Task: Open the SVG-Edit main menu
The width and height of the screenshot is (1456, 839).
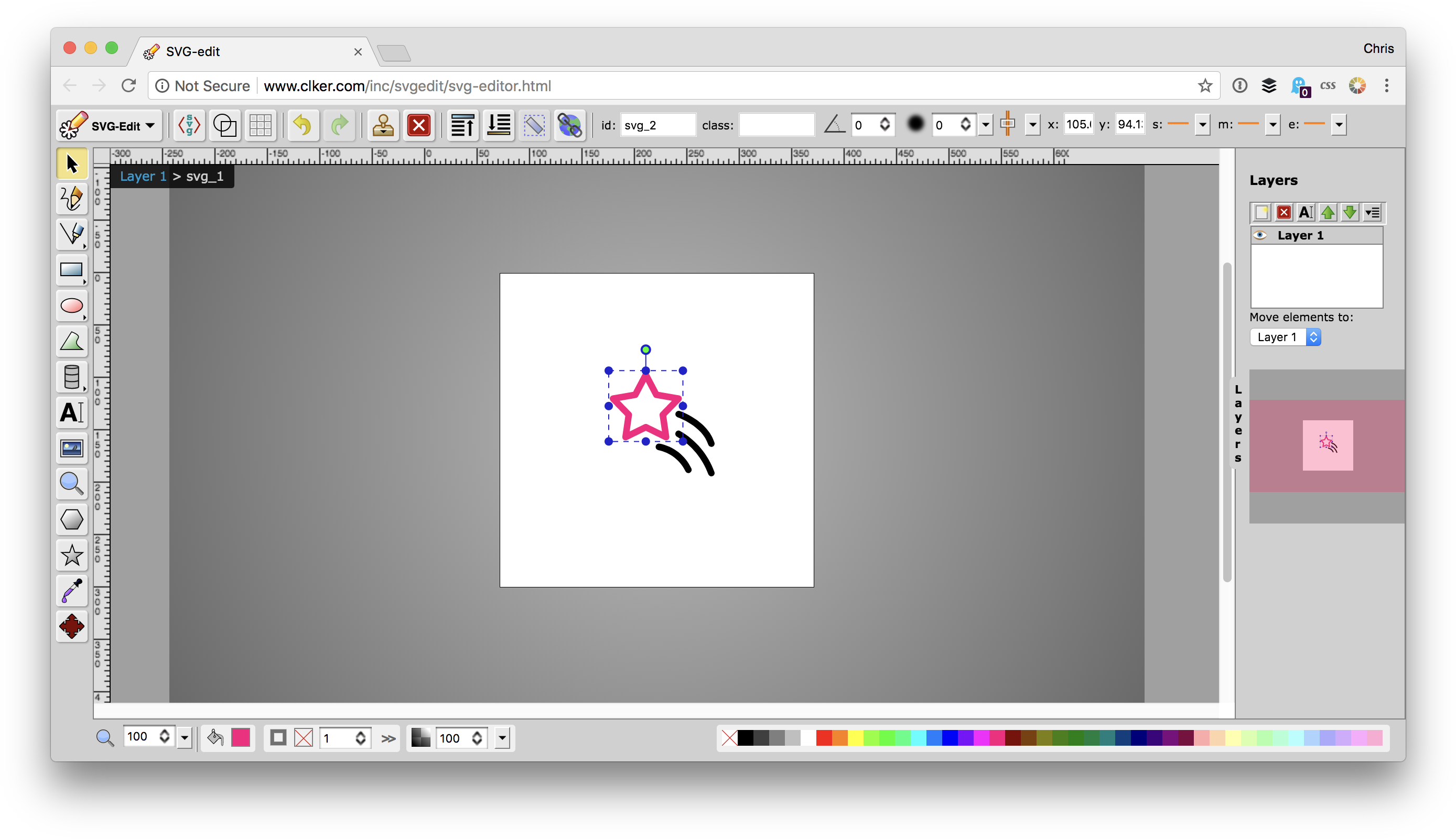Action: click(109, 125)
